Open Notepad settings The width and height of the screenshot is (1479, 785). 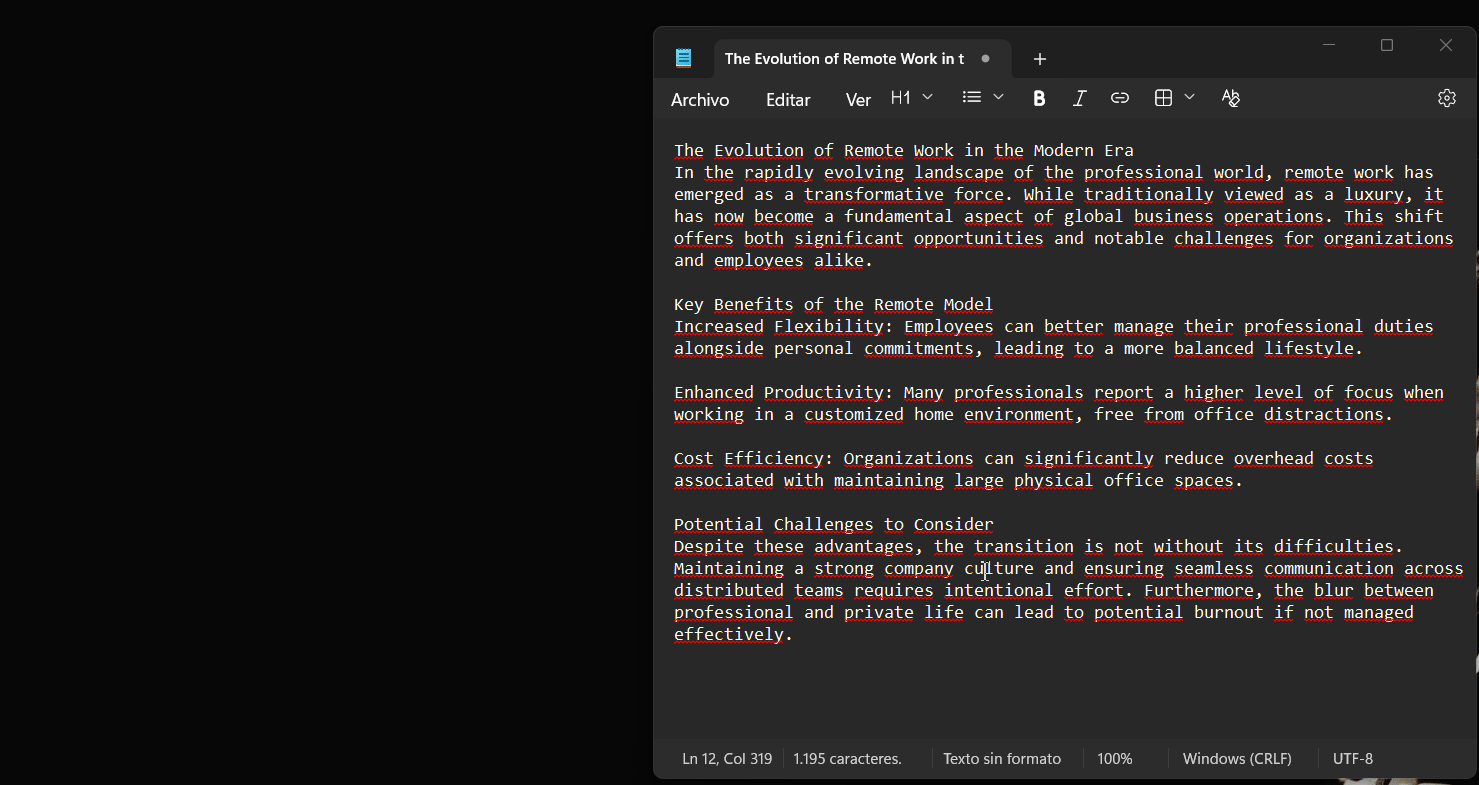coord(1447,97)
